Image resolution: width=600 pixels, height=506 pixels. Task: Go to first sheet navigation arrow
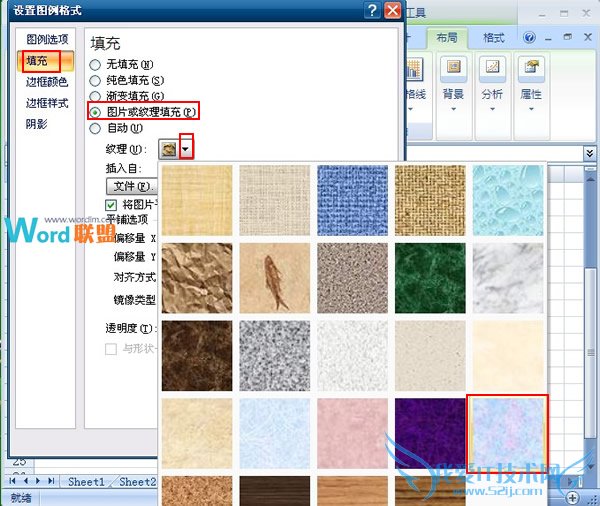pos(12,481)
